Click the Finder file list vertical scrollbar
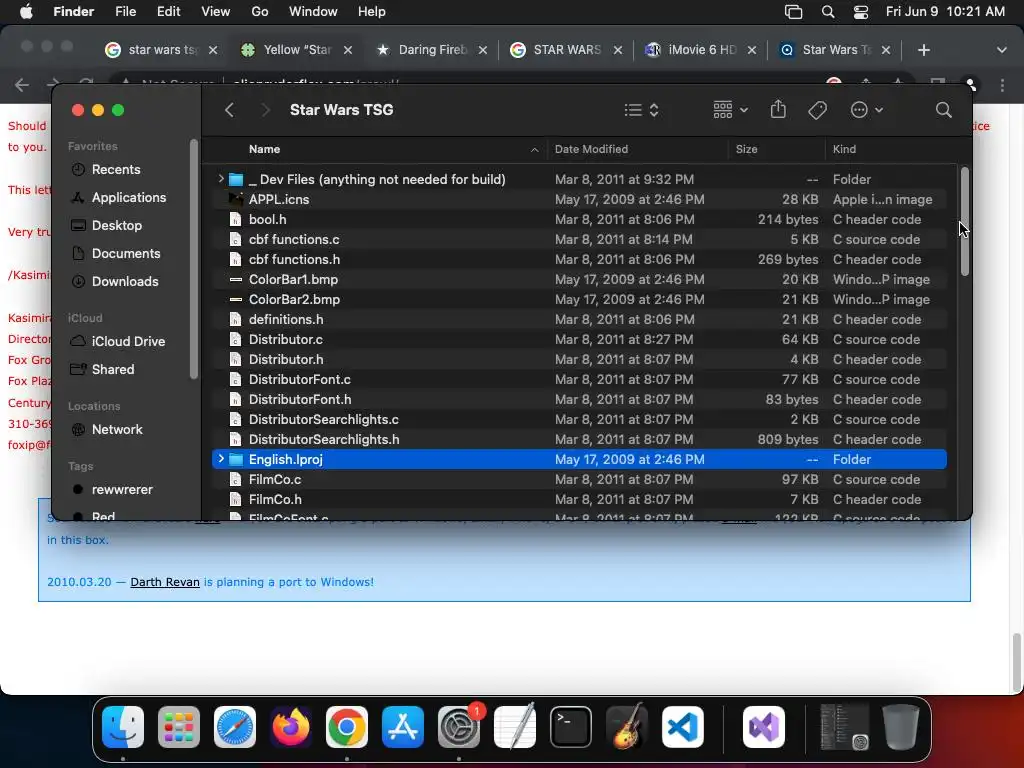1024x768 pixels. click(965, 221)
